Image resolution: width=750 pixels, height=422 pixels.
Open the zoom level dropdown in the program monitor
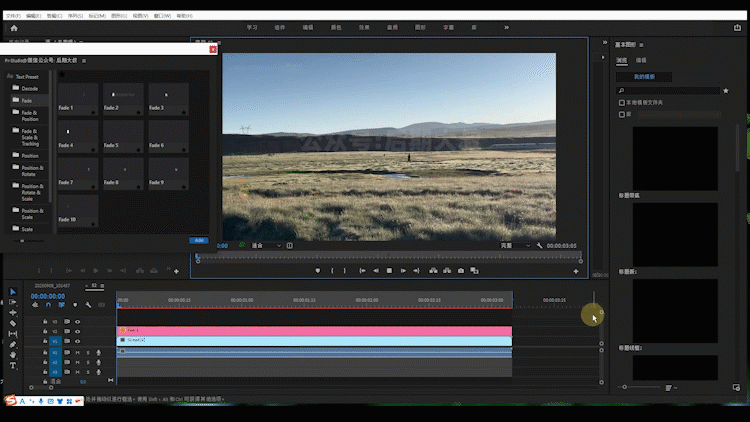point(267,245)
